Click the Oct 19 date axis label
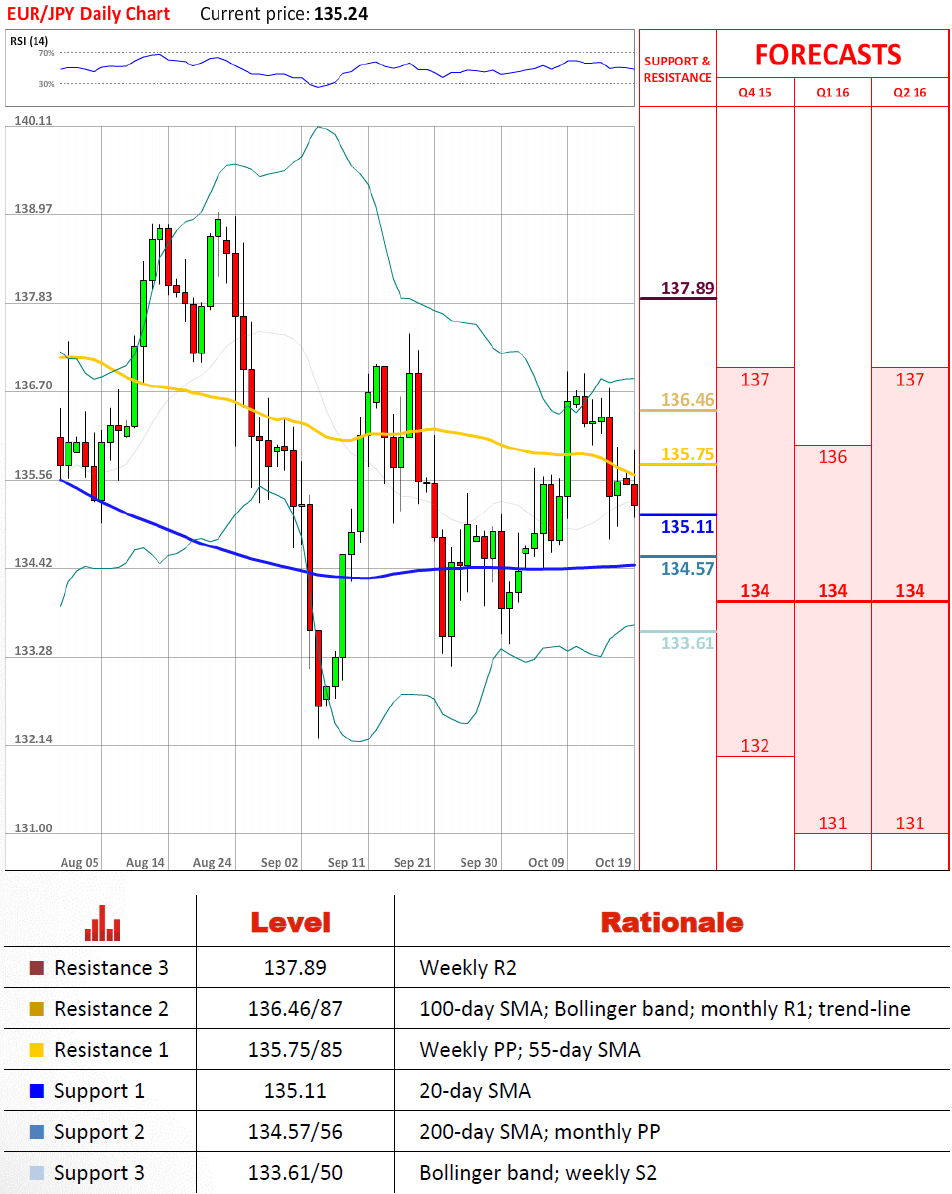Image resolution: width=952 pixels, height=1194 pixels. pyautogui.click(x=613, y=863)
